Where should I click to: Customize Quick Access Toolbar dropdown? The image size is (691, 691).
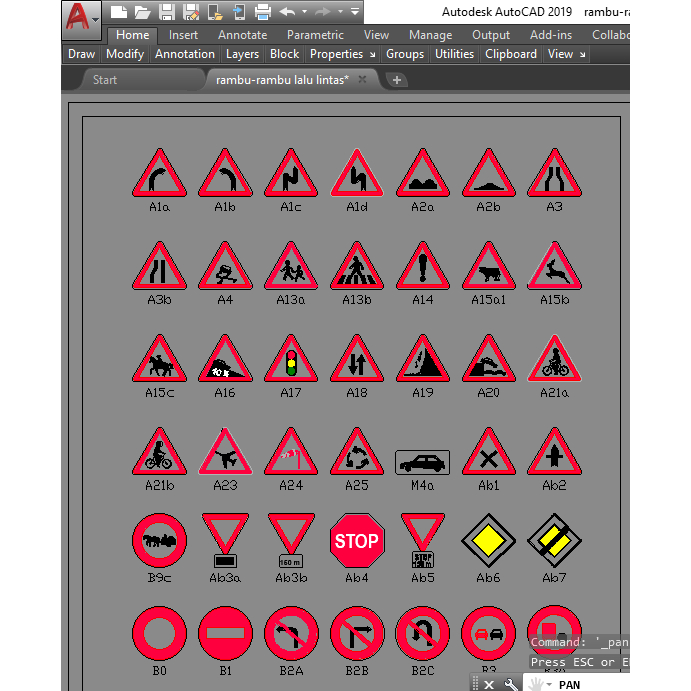pyautogui.click(x=355, y=12)
